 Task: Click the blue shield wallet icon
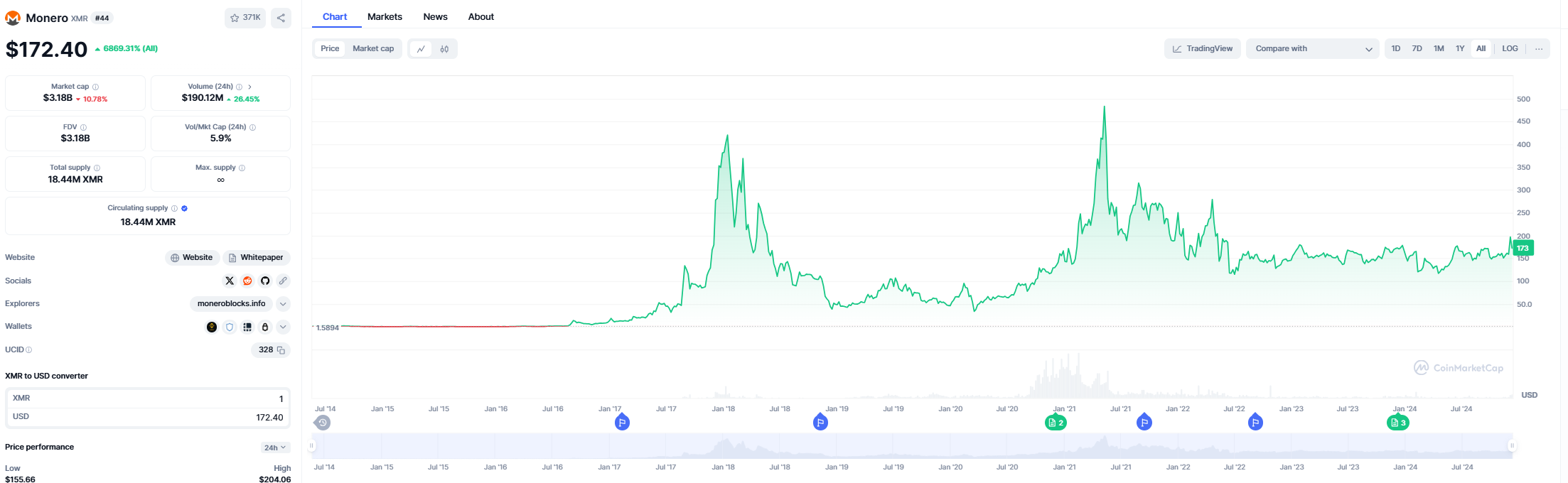(x=230, y=327)
